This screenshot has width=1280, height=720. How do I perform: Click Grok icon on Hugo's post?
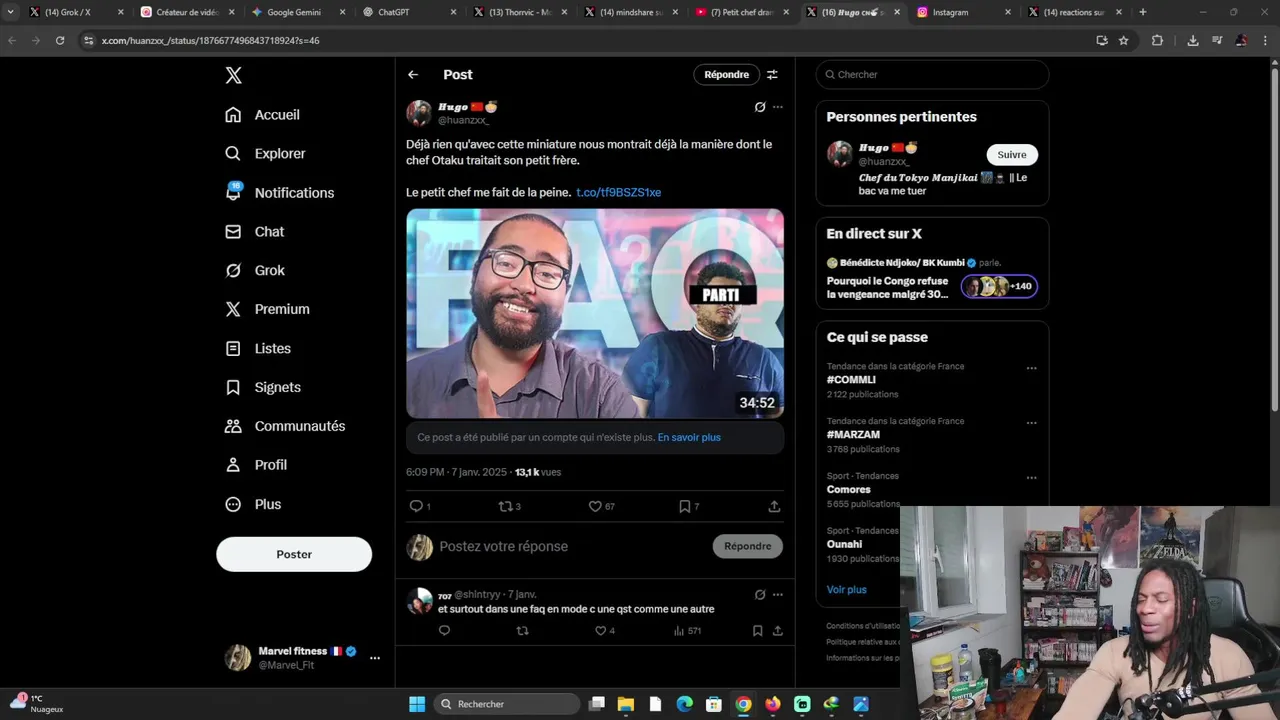point(760,107)
